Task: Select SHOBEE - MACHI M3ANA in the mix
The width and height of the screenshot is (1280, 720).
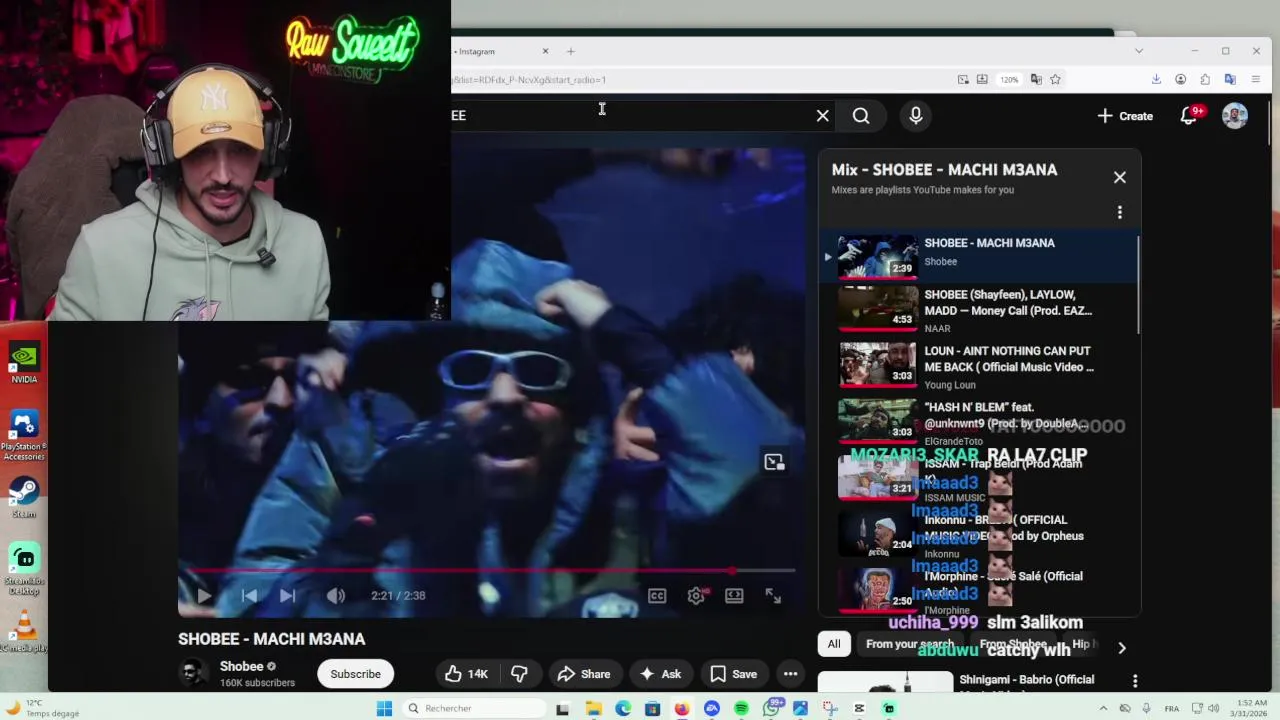Action: pyautogui.click(x=978, y=255)
